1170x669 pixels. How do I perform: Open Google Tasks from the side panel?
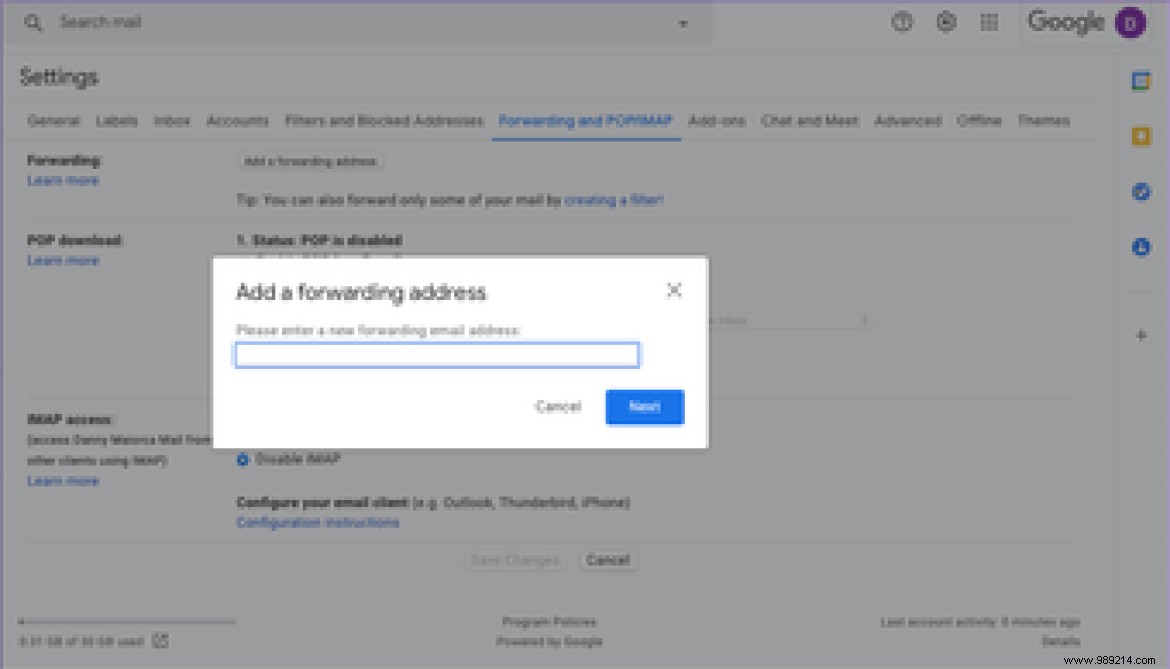coord(1141,190)
